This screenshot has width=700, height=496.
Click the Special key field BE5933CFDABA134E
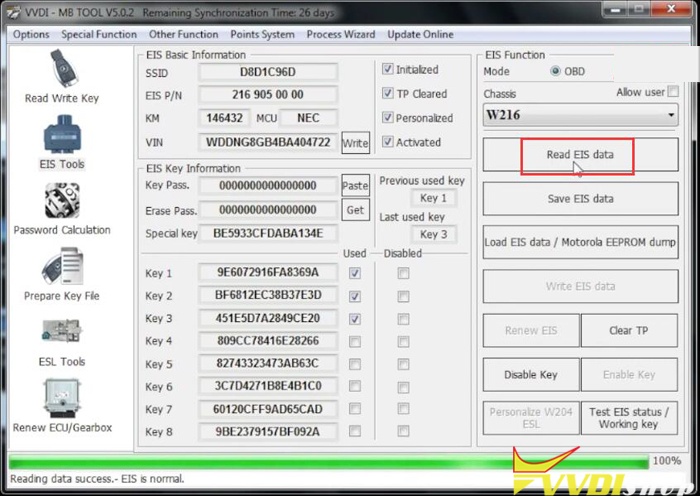pos(268,233)
